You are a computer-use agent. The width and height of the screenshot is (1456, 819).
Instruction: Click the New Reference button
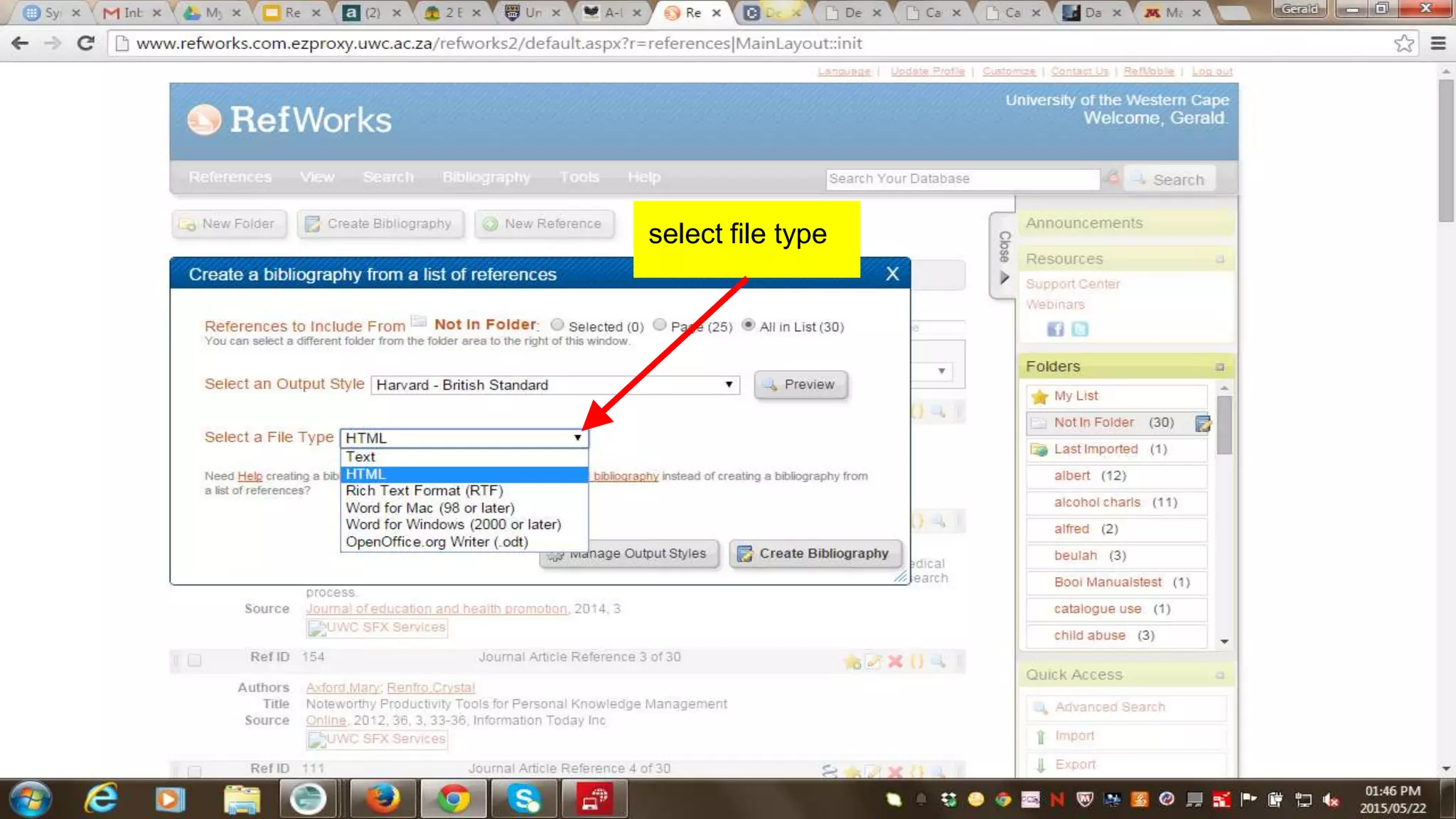tap(544, 224)
